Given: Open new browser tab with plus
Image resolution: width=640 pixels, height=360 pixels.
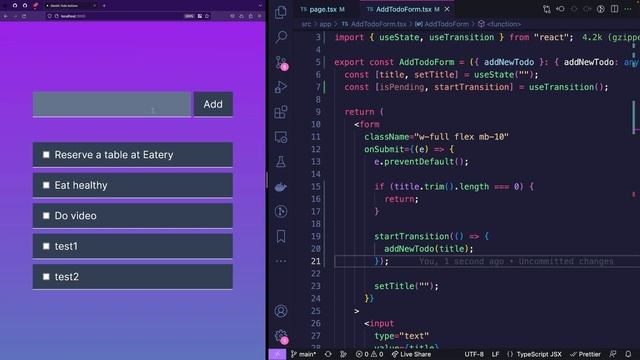Looking at the screenshot, I should 104,6.
